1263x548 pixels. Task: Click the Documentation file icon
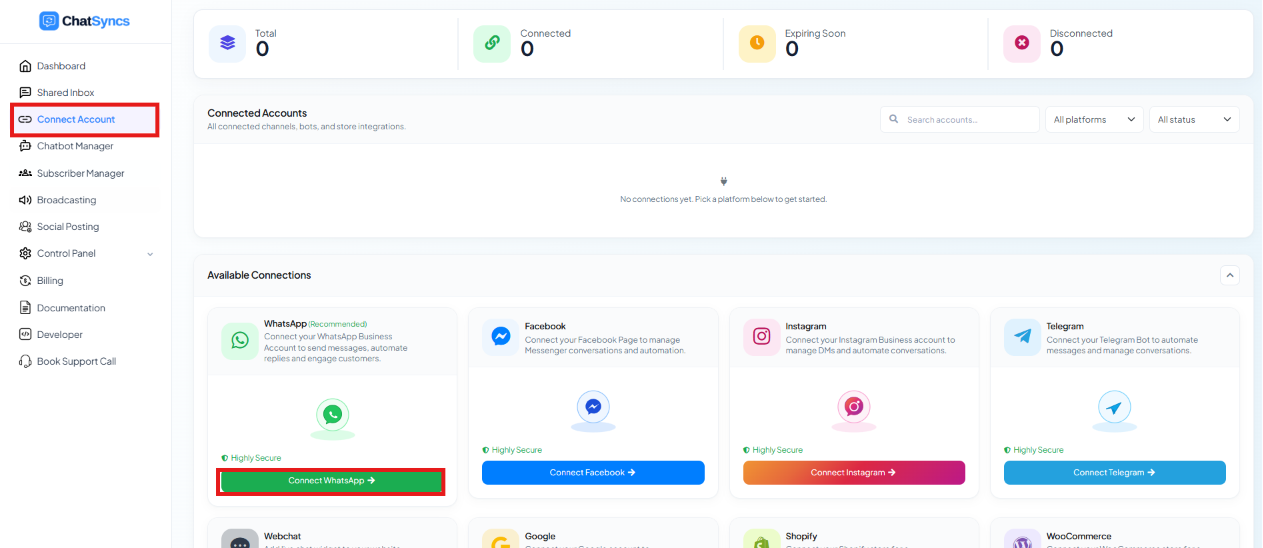pyautogui.click(x=25, y=308)
